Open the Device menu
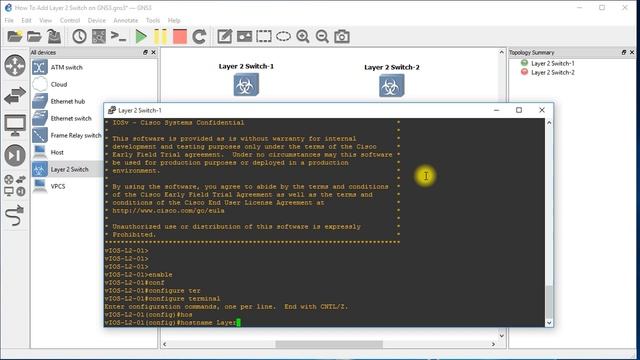The width and height of the screenshot is (640, 360). 97,20
